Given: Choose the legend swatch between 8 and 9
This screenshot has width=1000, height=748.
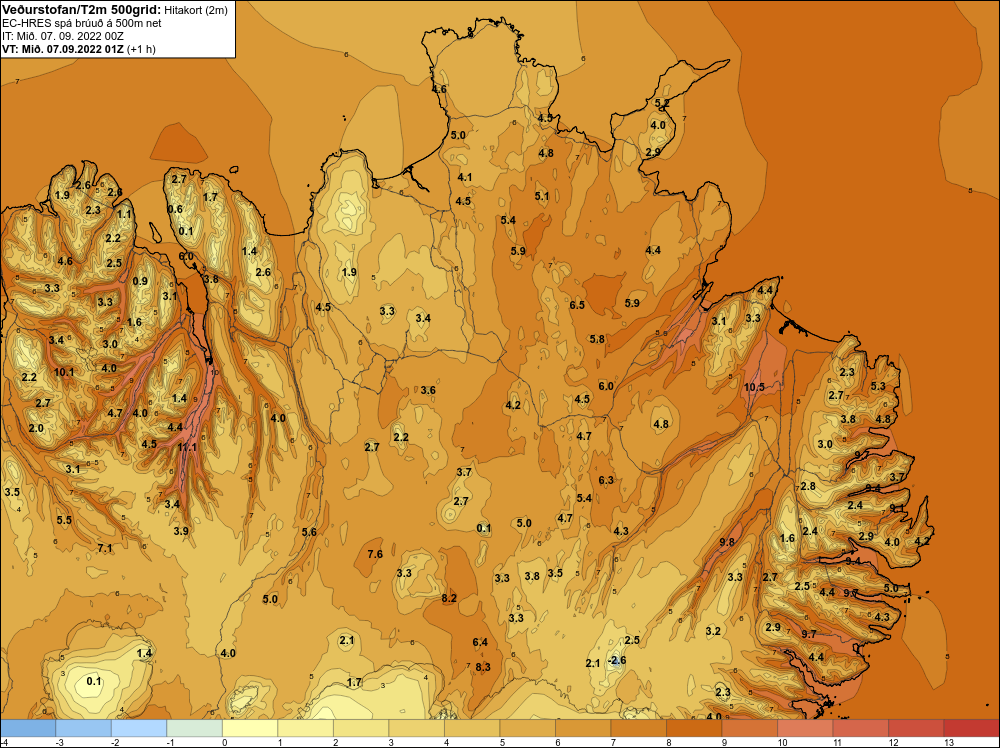Looking at the screenshot, I should coord(694,728).
